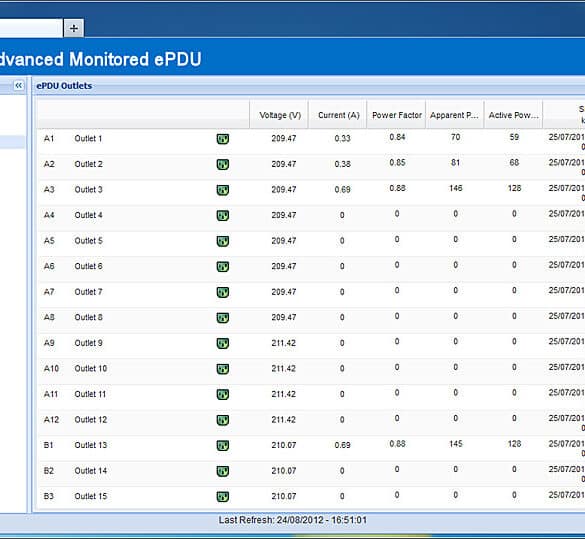Click the Active Pow... column header
The image size is (585, 539).
tap(513, 115)
